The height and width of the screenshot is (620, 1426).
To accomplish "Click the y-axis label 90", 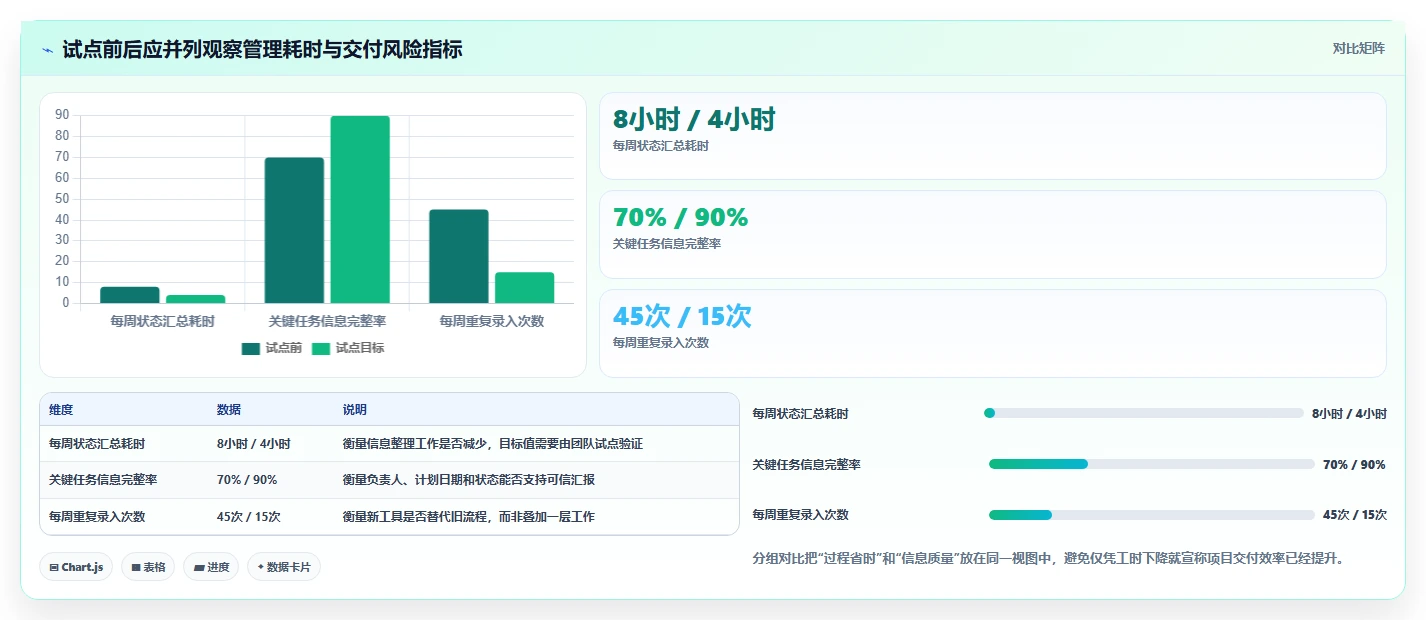I will click(62, 115).
